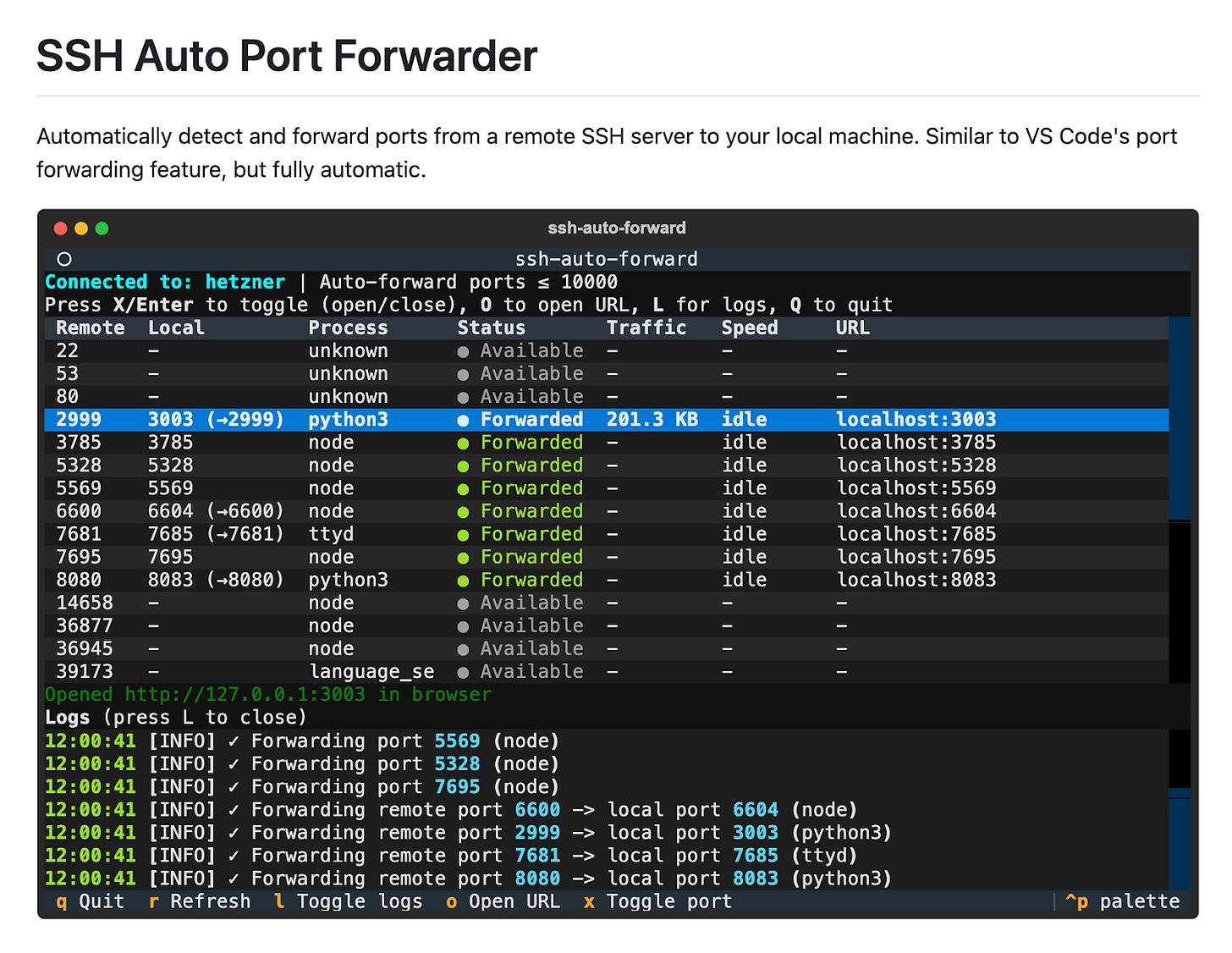This screenshot has width=1232, height=953.
Task: Click the Toggle logs footer shortcut
Action: 349,901
